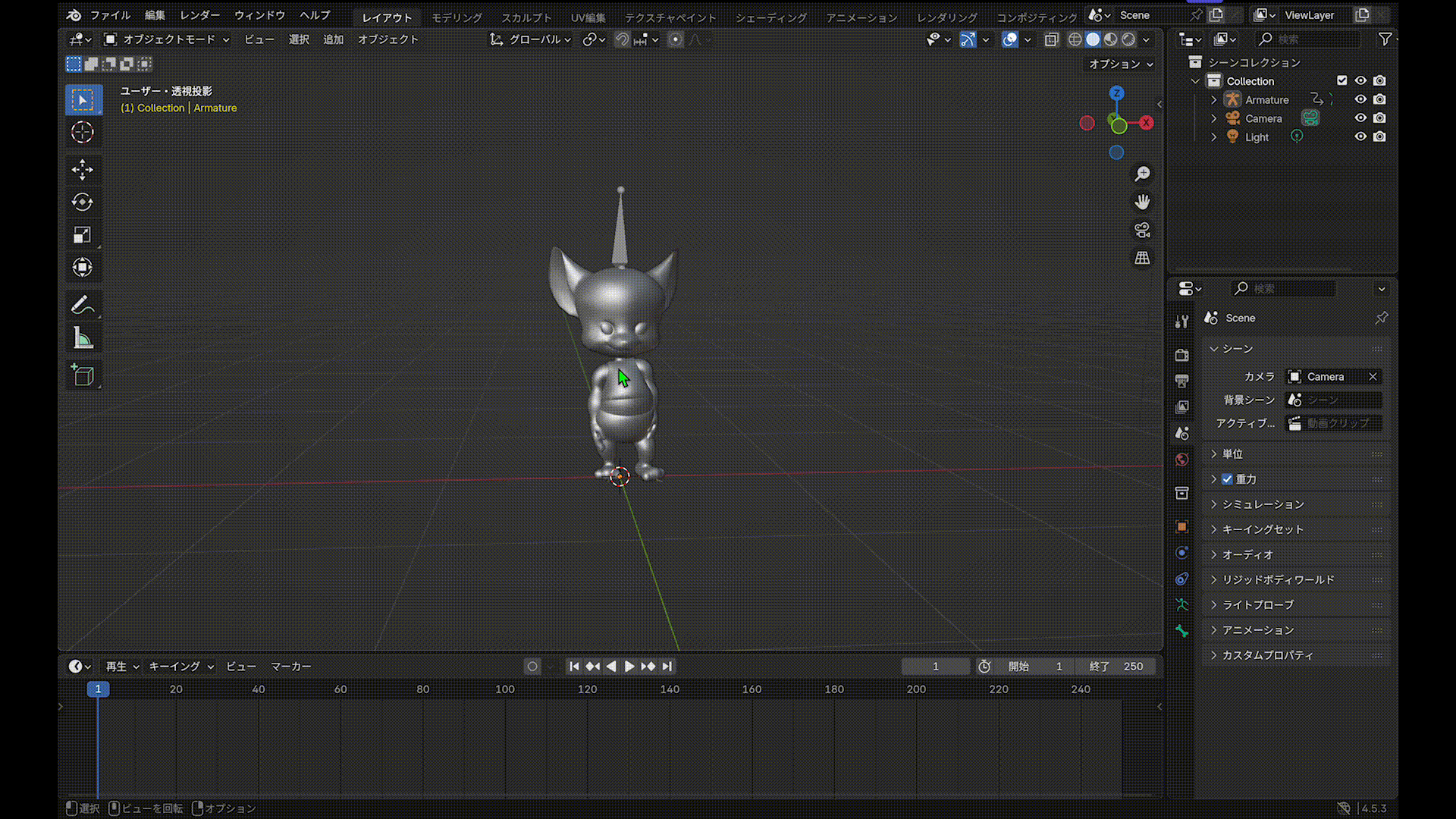
Task: Select the Move tool in toolbar
Action: click(82, 169)
